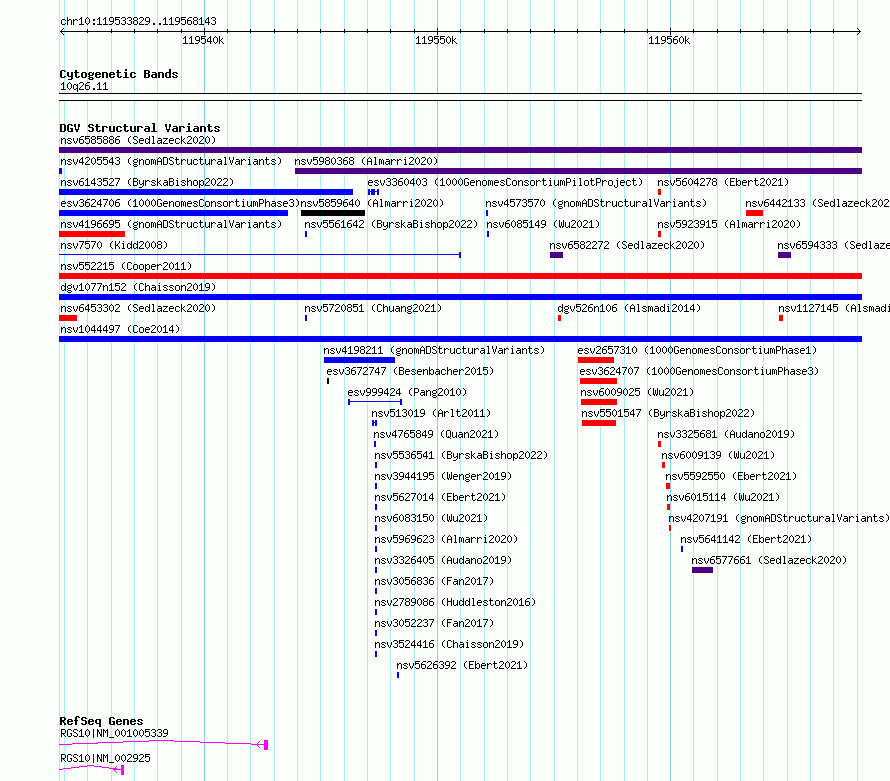Screen dimensions: 890x781
Task: Open nsv513019 (Arlt2011) label
Action: click(431, 413)
